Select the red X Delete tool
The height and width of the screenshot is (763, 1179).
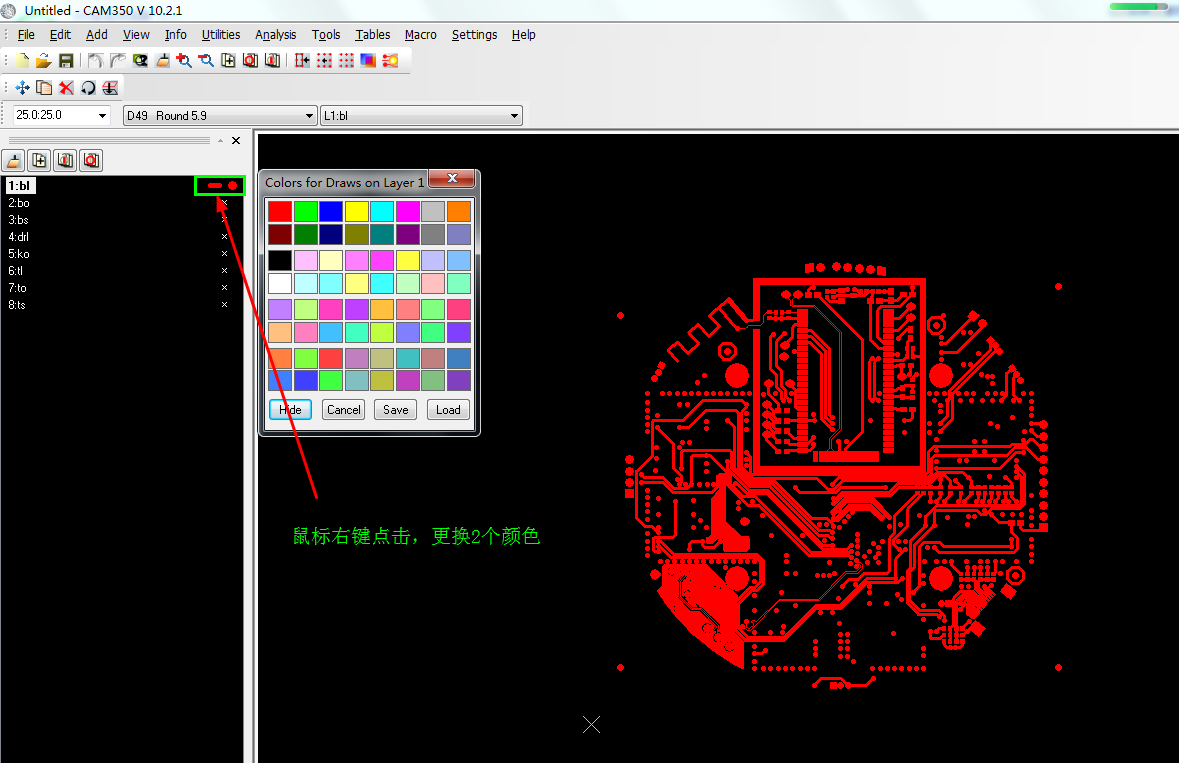pyautogui.click(x=66, y=88)
